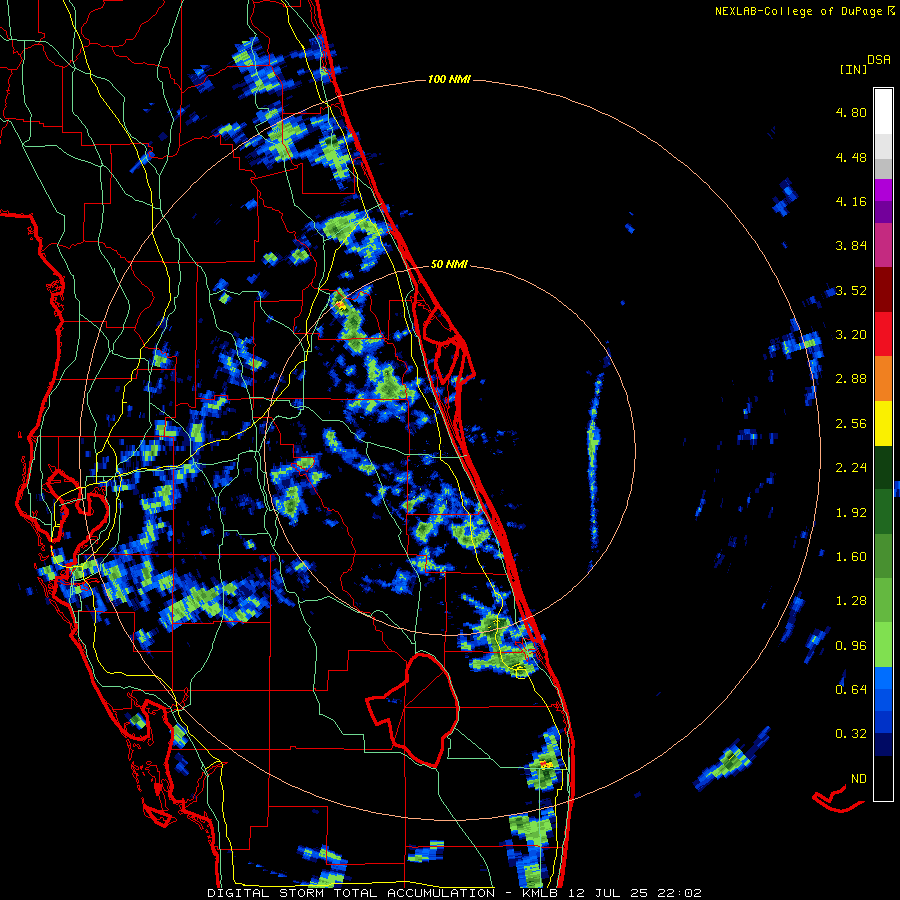The height and width of the screenshot is (900, 900).
Task: Pick the orange legend swatch near 2.88
Action: pos(883,379)
